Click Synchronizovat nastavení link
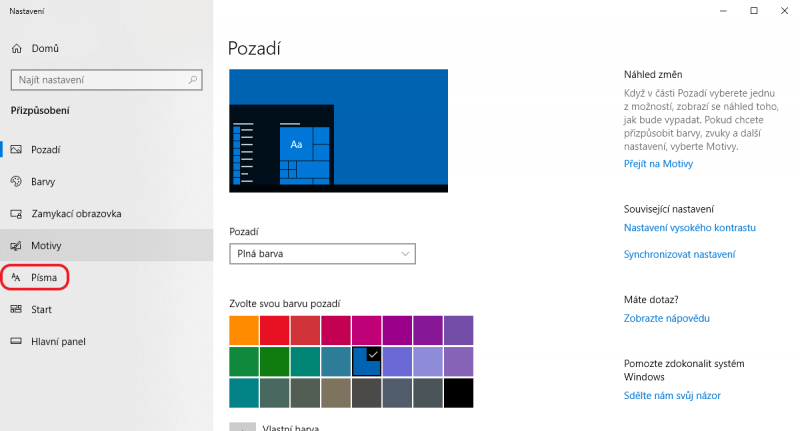Image resolution: width=800 pixels, height=431 pixels. coord(679,255)
